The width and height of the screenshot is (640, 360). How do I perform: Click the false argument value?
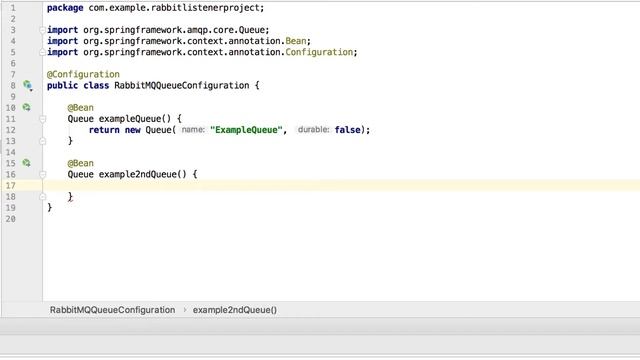tap(347, 130)
